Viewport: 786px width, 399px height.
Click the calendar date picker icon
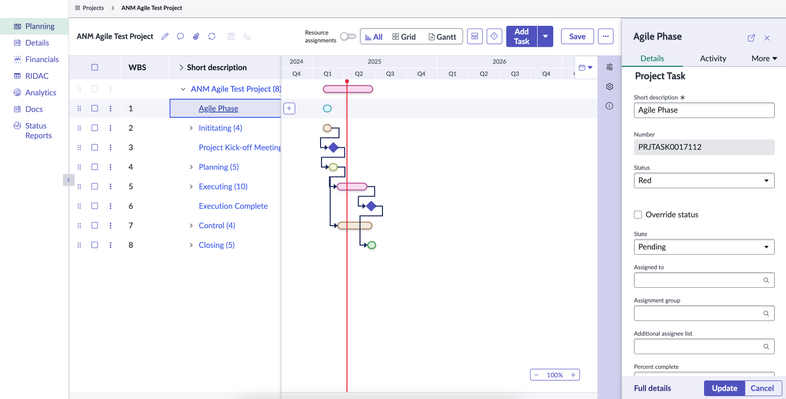[x=585, y=67]
